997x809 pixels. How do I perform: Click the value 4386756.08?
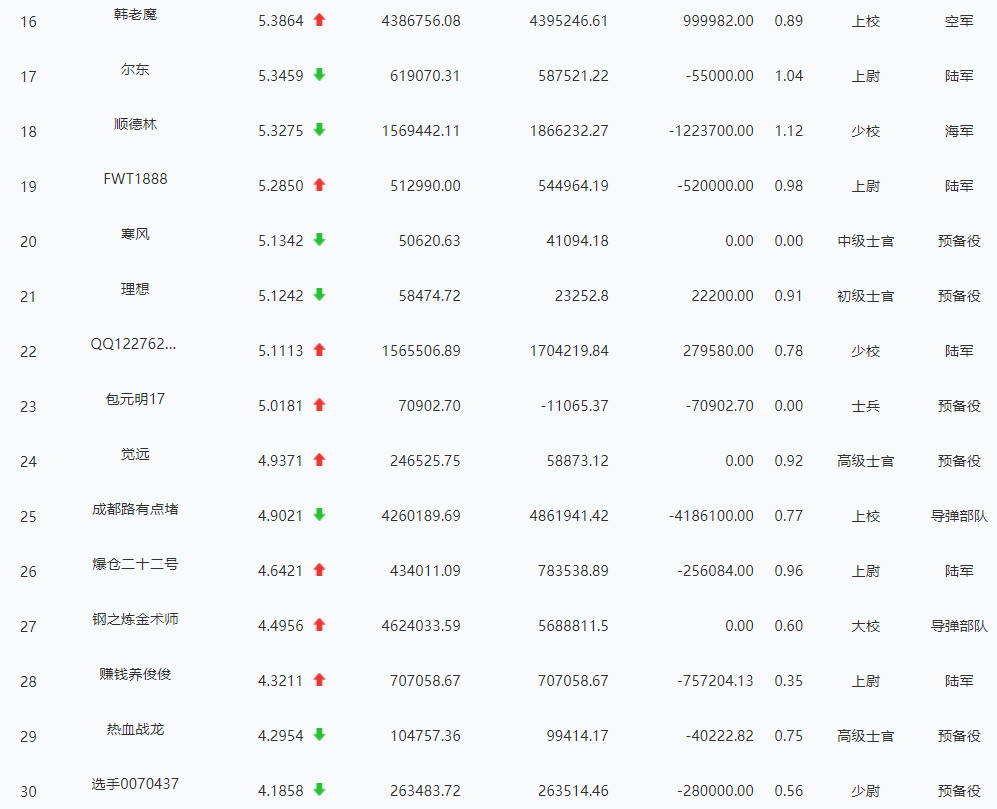click(x=421, y=21)
